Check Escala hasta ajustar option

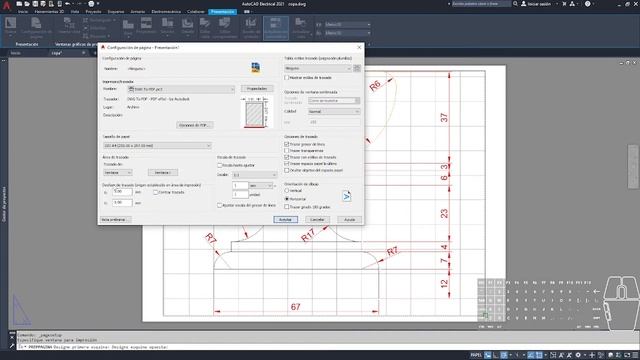coord(220,165)
